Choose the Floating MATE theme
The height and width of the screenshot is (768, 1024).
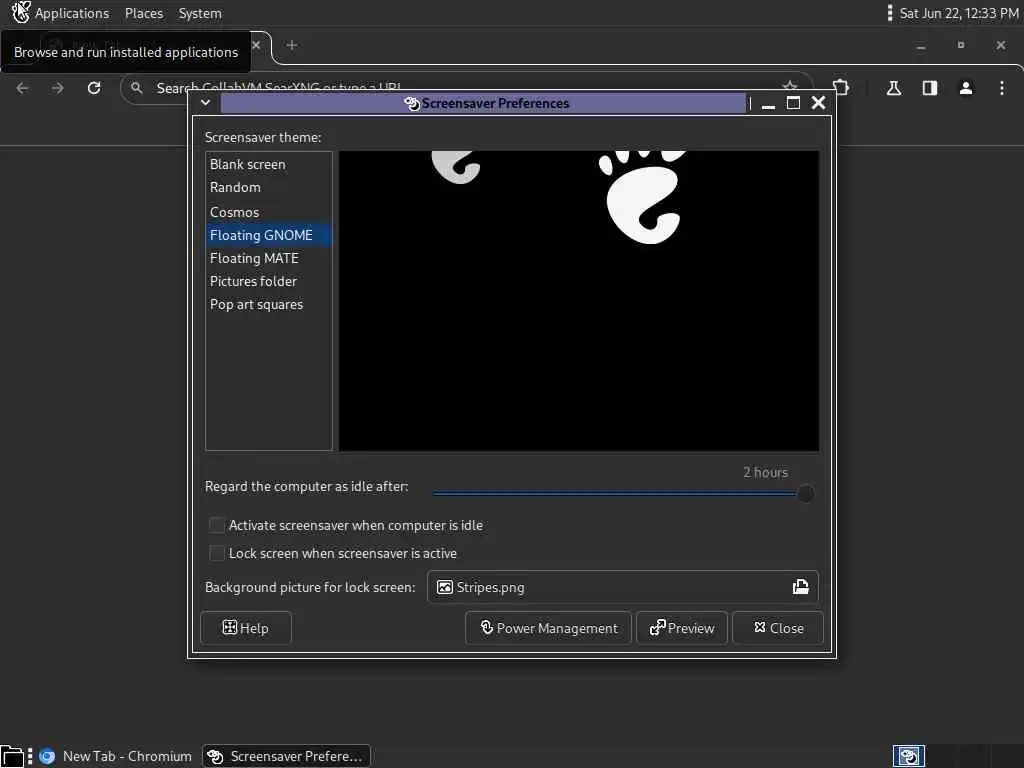(268, 259)
